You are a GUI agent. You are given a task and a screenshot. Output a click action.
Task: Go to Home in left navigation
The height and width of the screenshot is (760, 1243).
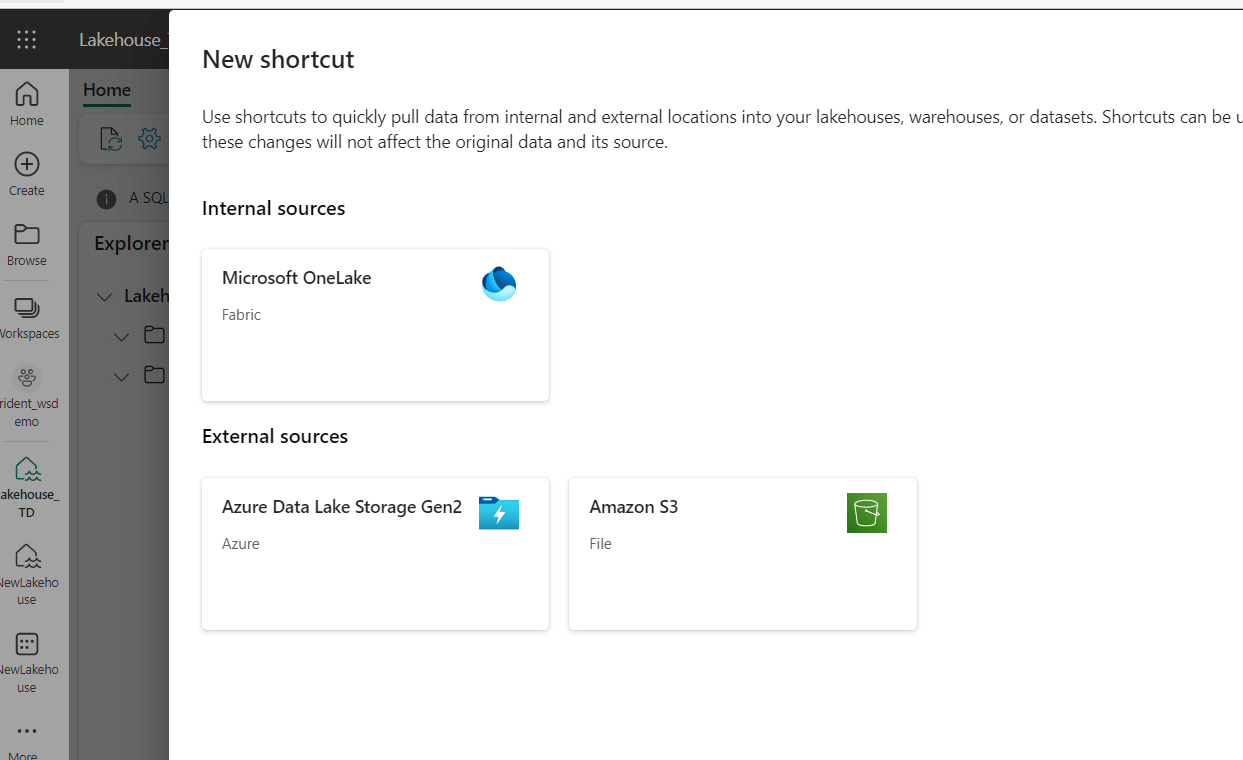click(27, 104)
